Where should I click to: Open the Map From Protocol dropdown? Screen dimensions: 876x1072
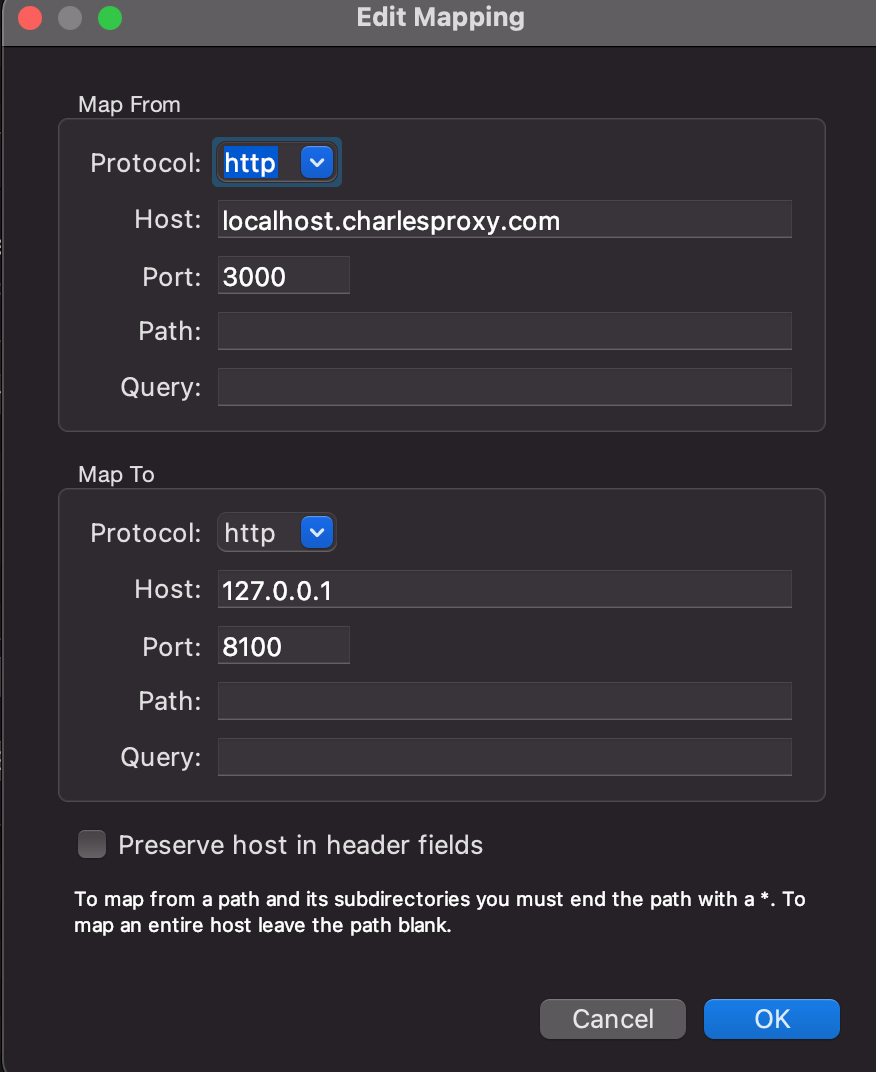[276, 162]
